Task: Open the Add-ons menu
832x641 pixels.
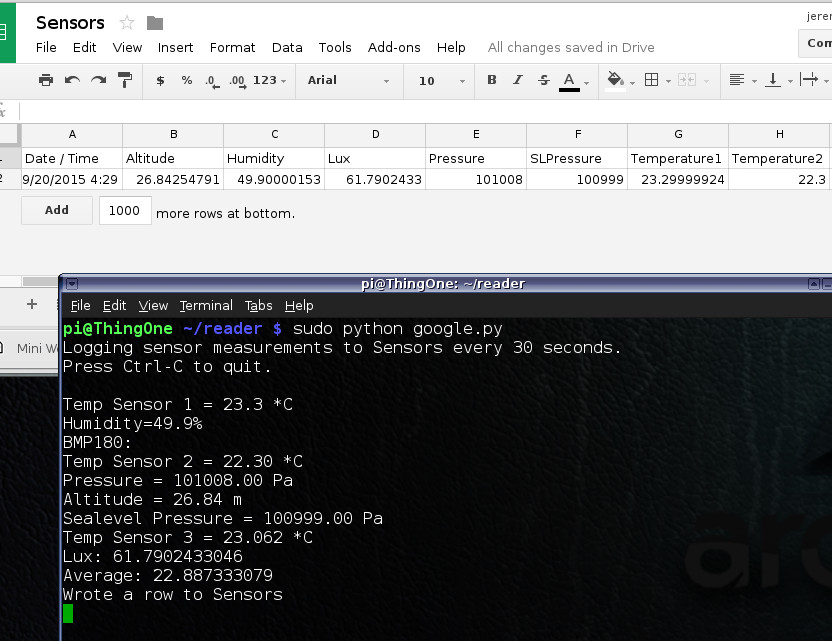Action: (x=392, y=47)
